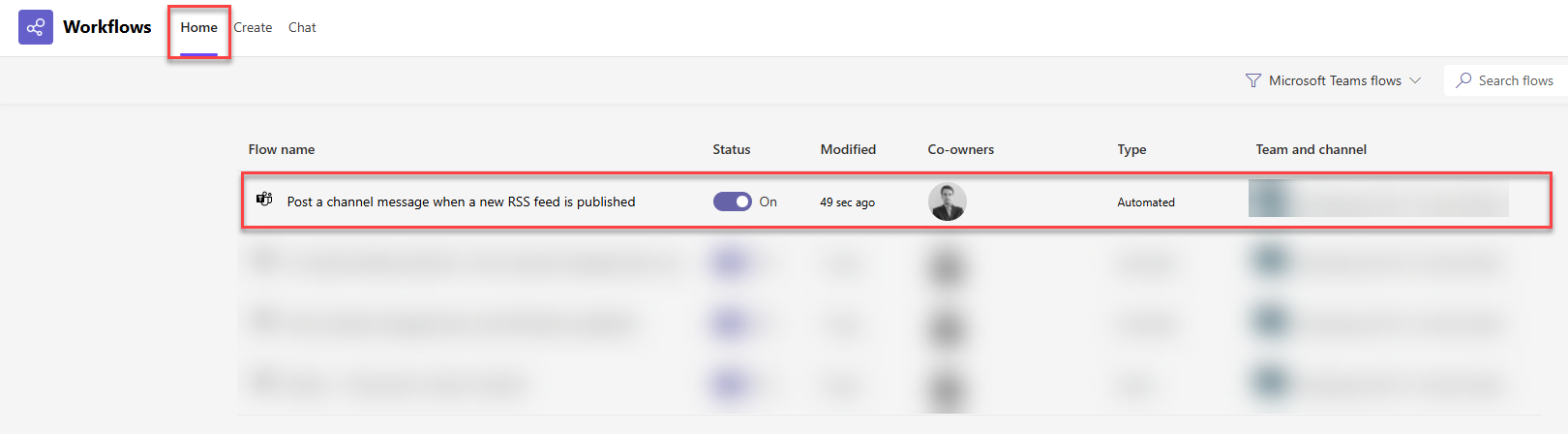Click the filter funnel icon
1568x434 pixels.
pos(1252,80)
